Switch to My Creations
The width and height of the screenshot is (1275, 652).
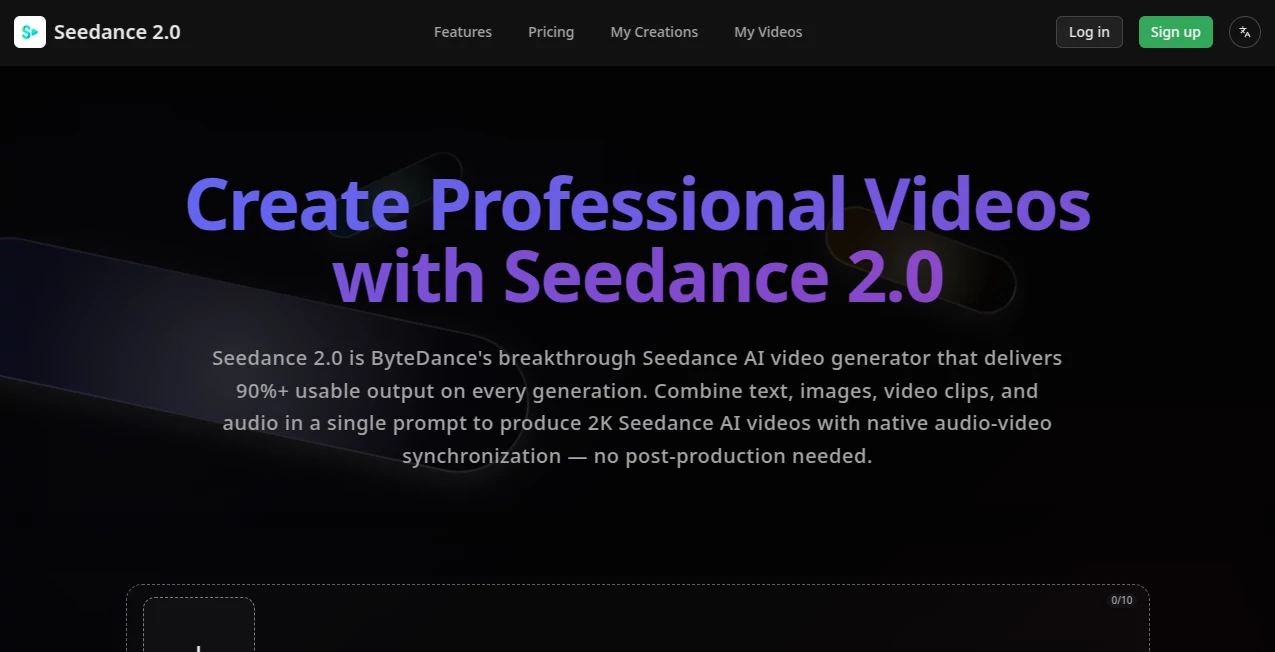pos(654,32)
